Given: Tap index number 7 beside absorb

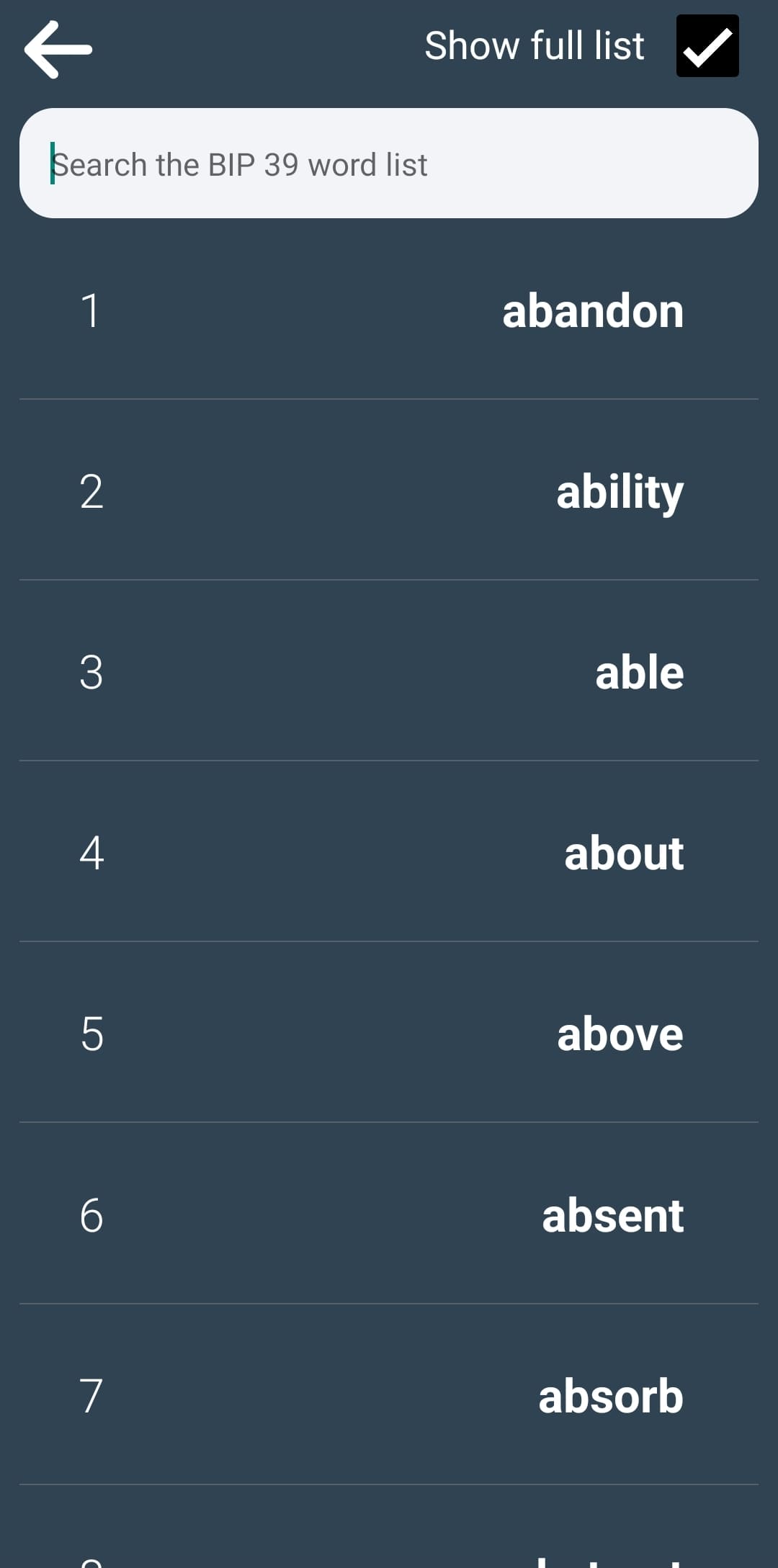Looking at the screenshot, I should (91, 1397).
